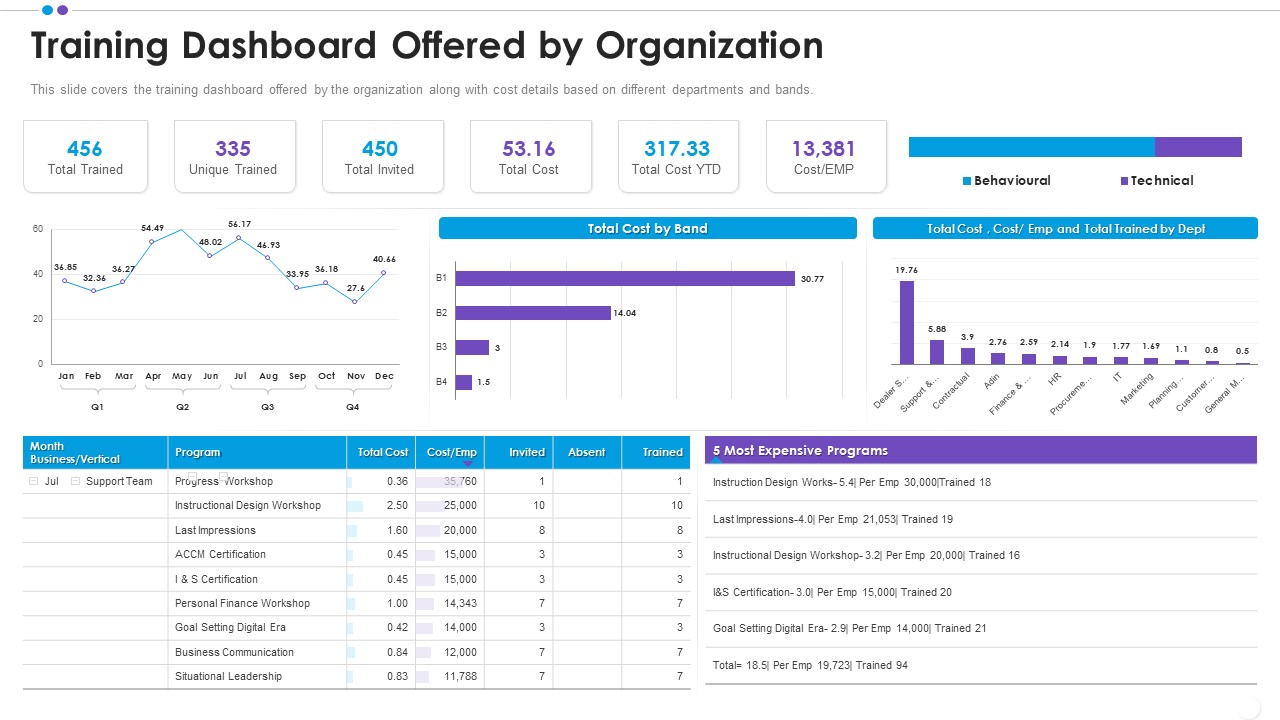Select the HR bar valued 2.14
The width and height of the screenshot is (1280, 720).
(x=1060, y=360)
